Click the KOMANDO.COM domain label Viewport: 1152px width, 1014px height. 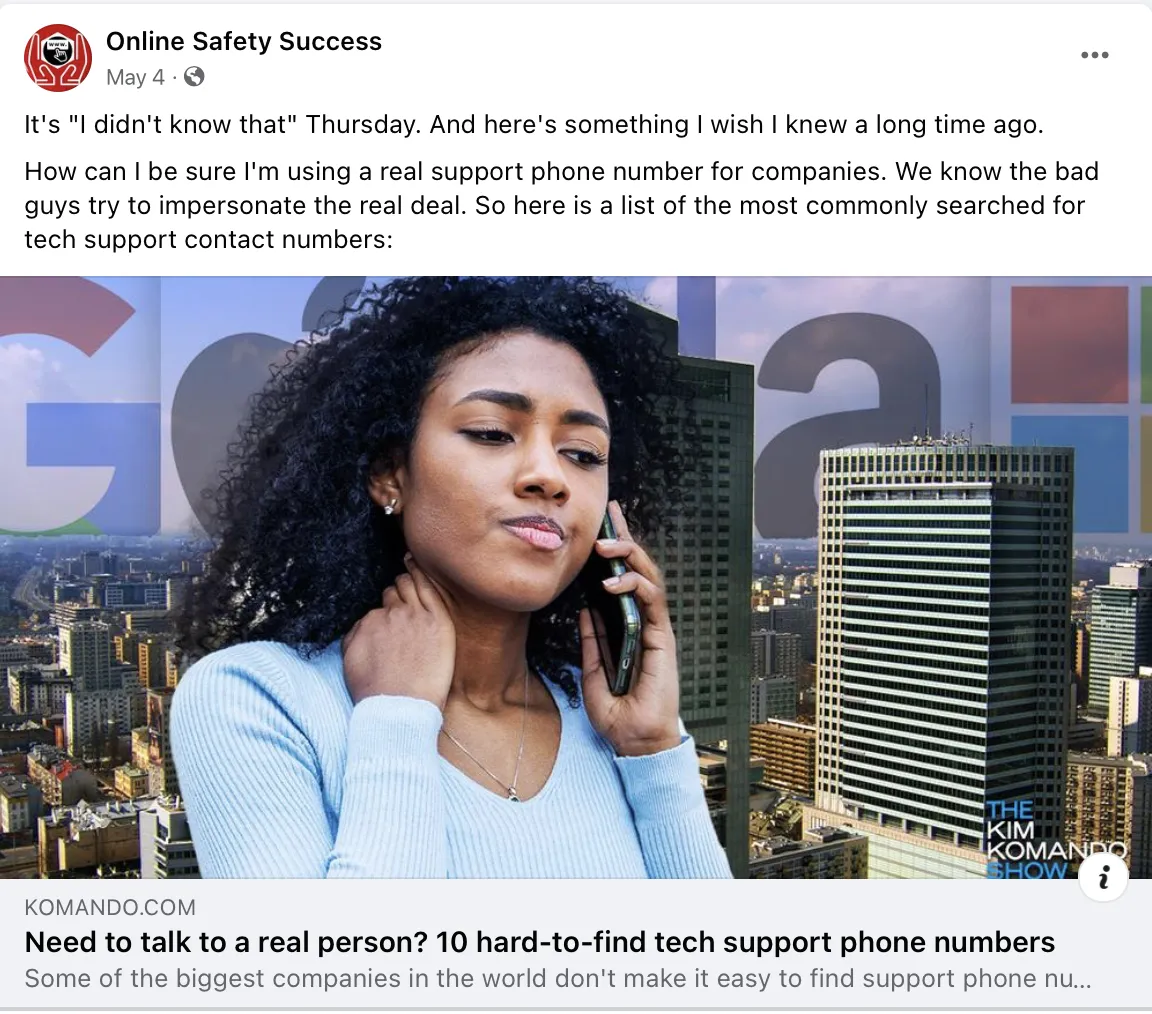coord(110,907)
